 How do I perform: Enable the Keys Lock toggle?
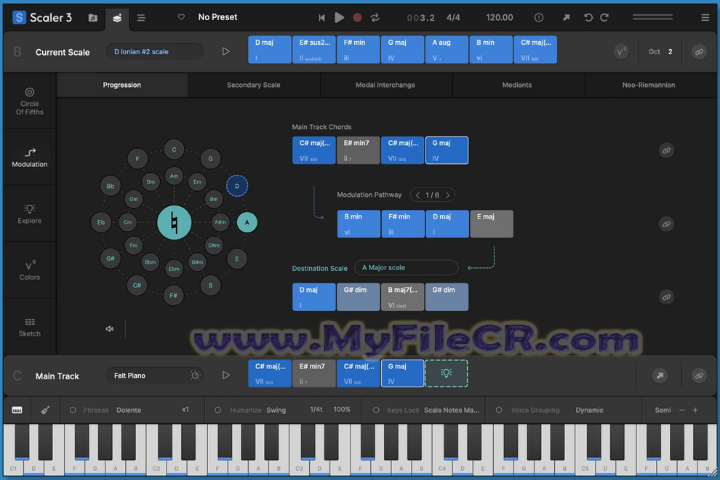[x=376, y=410]
